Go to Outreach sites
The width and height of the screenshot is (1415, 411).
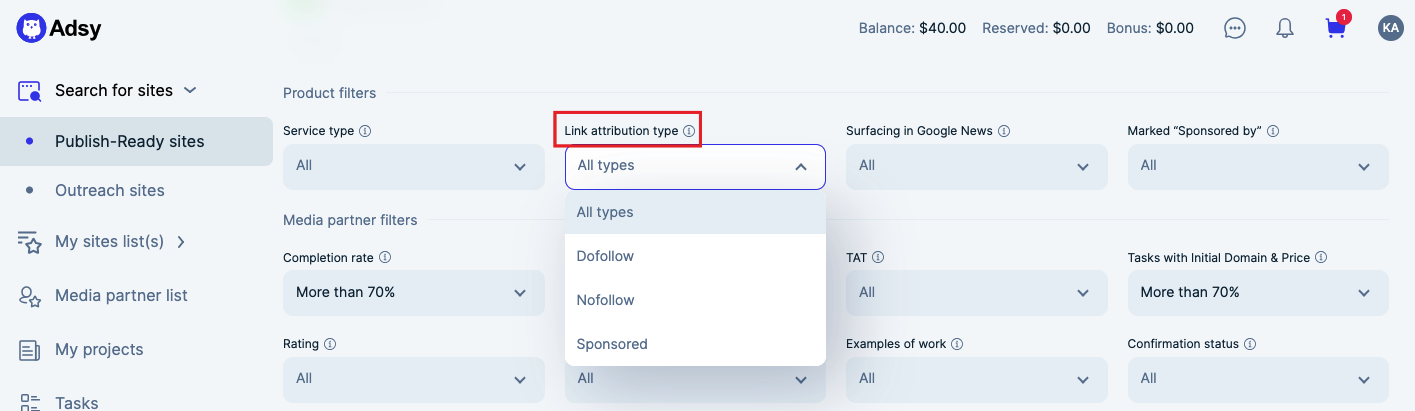tap(110, 190)
